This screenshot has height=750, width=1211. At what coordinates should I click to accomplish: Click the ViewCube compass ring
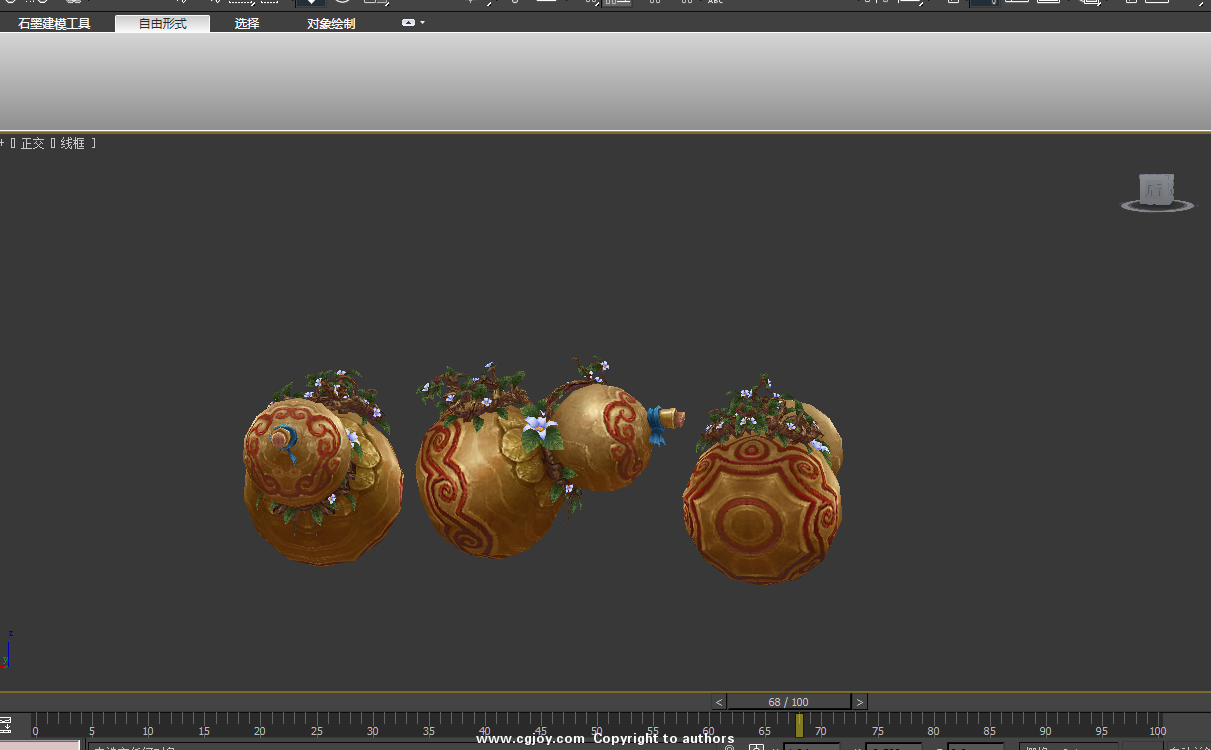point(1156,207)
